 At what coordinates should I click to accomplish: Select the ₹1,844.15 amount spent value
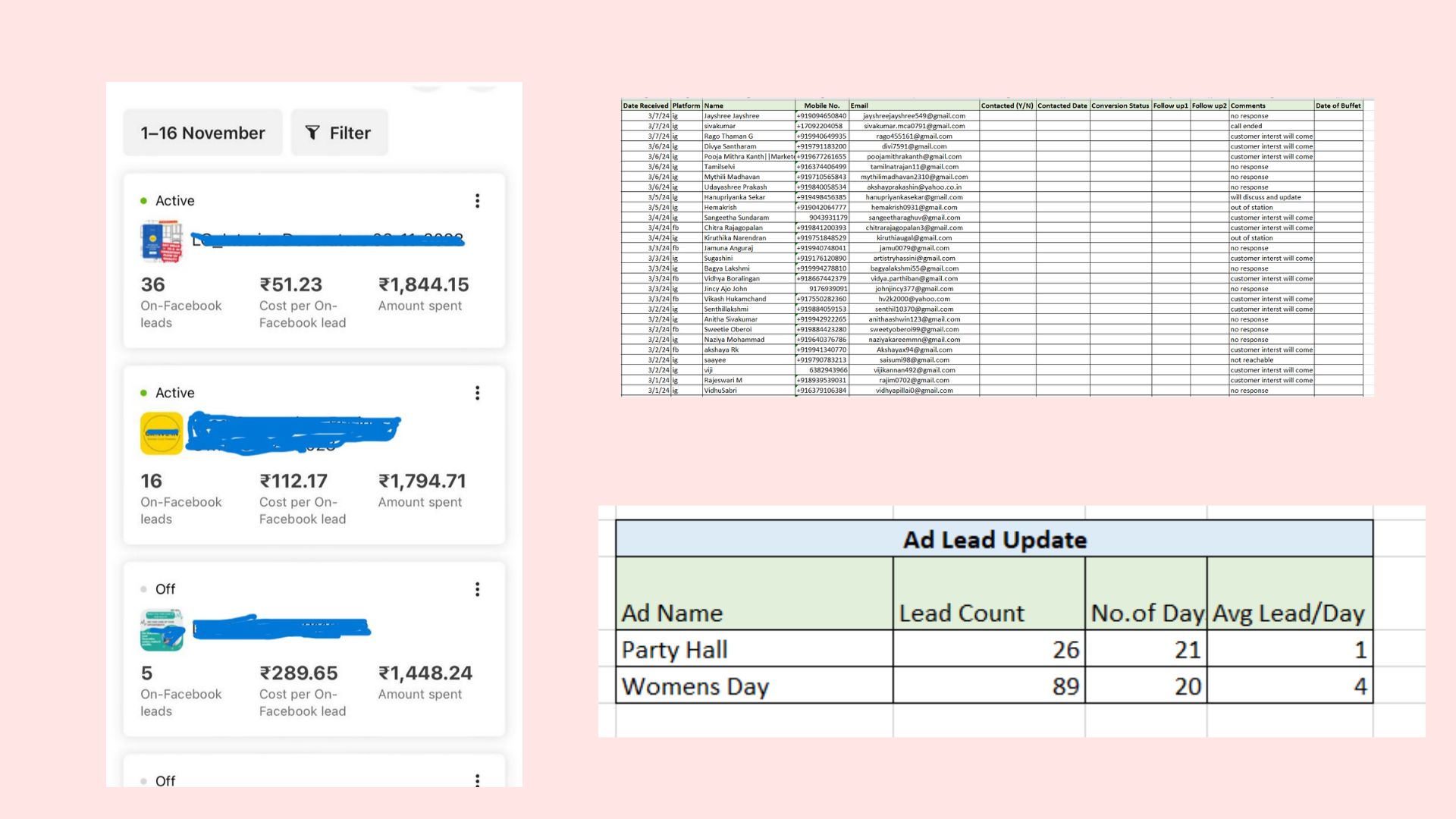[424, 284]
